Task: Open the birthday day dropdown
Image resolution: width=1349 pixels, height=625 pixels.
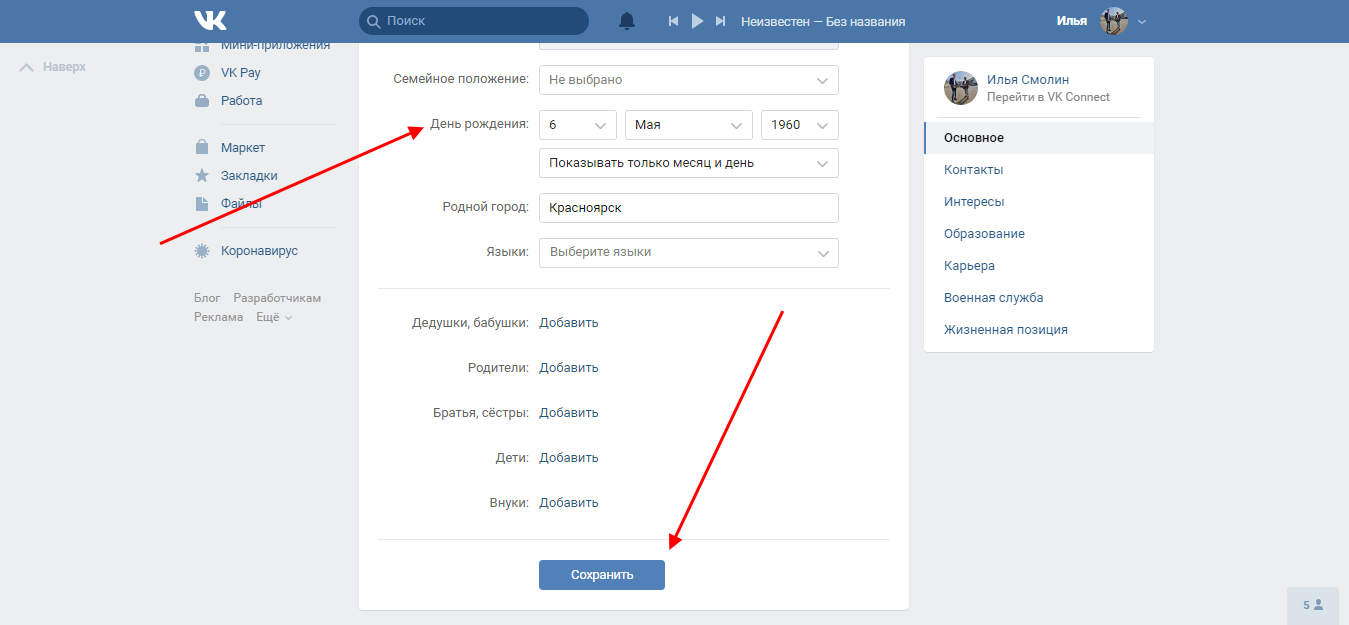Action: 578,125
